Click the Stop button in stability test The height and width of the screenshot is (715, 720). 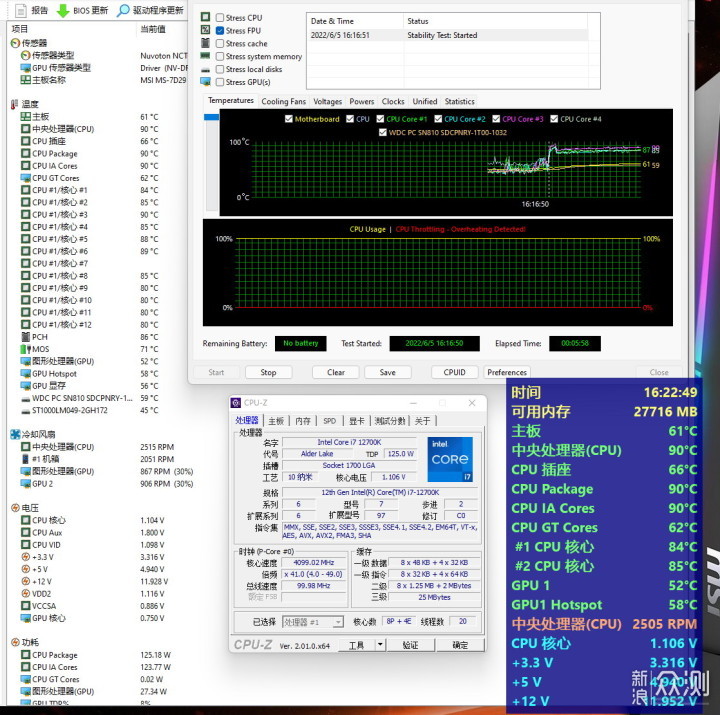268,372
